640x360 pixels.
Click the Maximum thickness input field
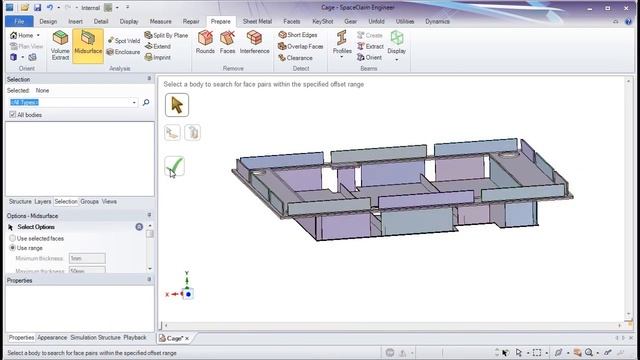pyautogui.click(x=87, y=270)
